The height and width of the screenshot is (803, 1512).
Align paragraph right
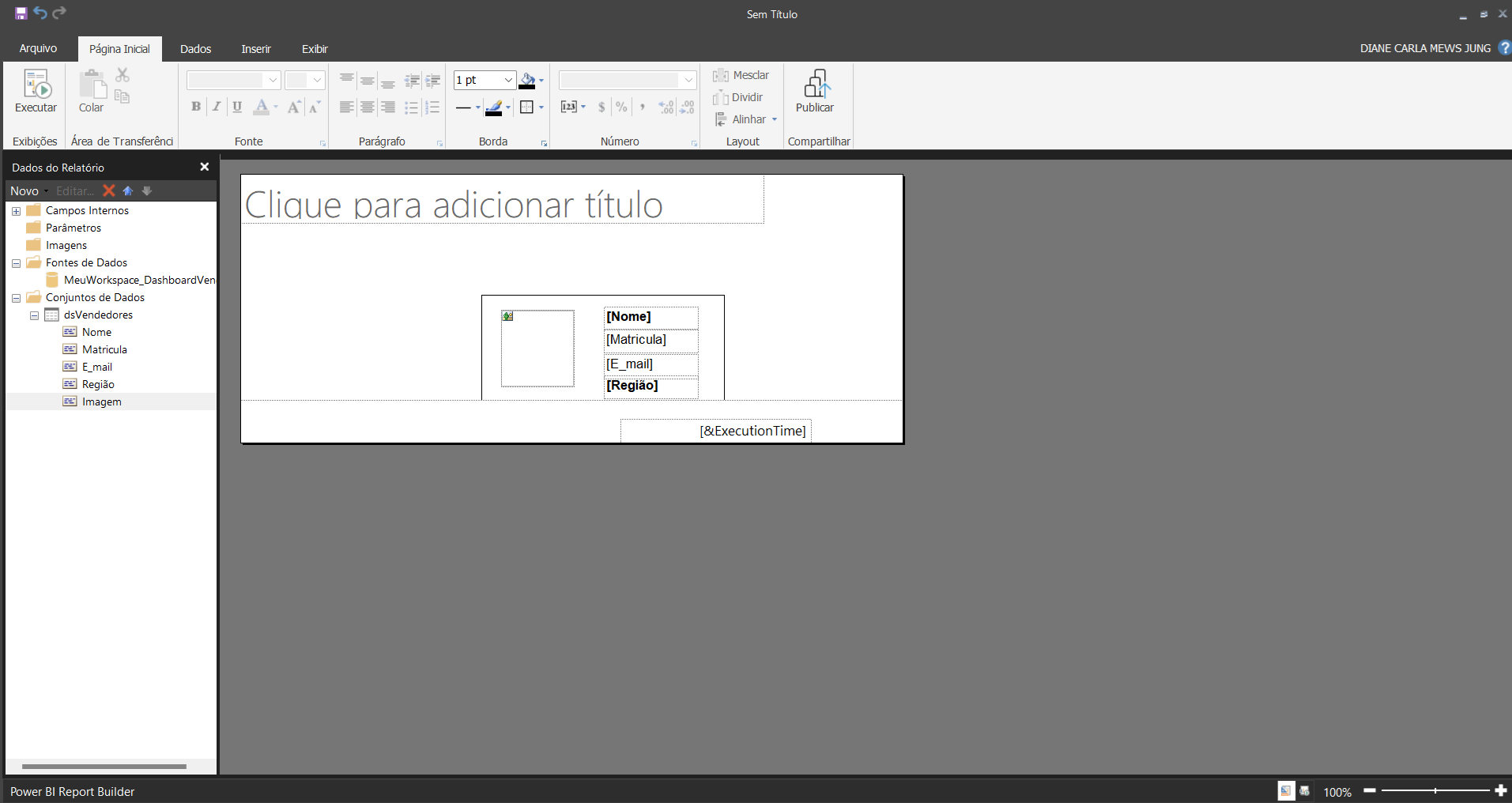point(387,107)
